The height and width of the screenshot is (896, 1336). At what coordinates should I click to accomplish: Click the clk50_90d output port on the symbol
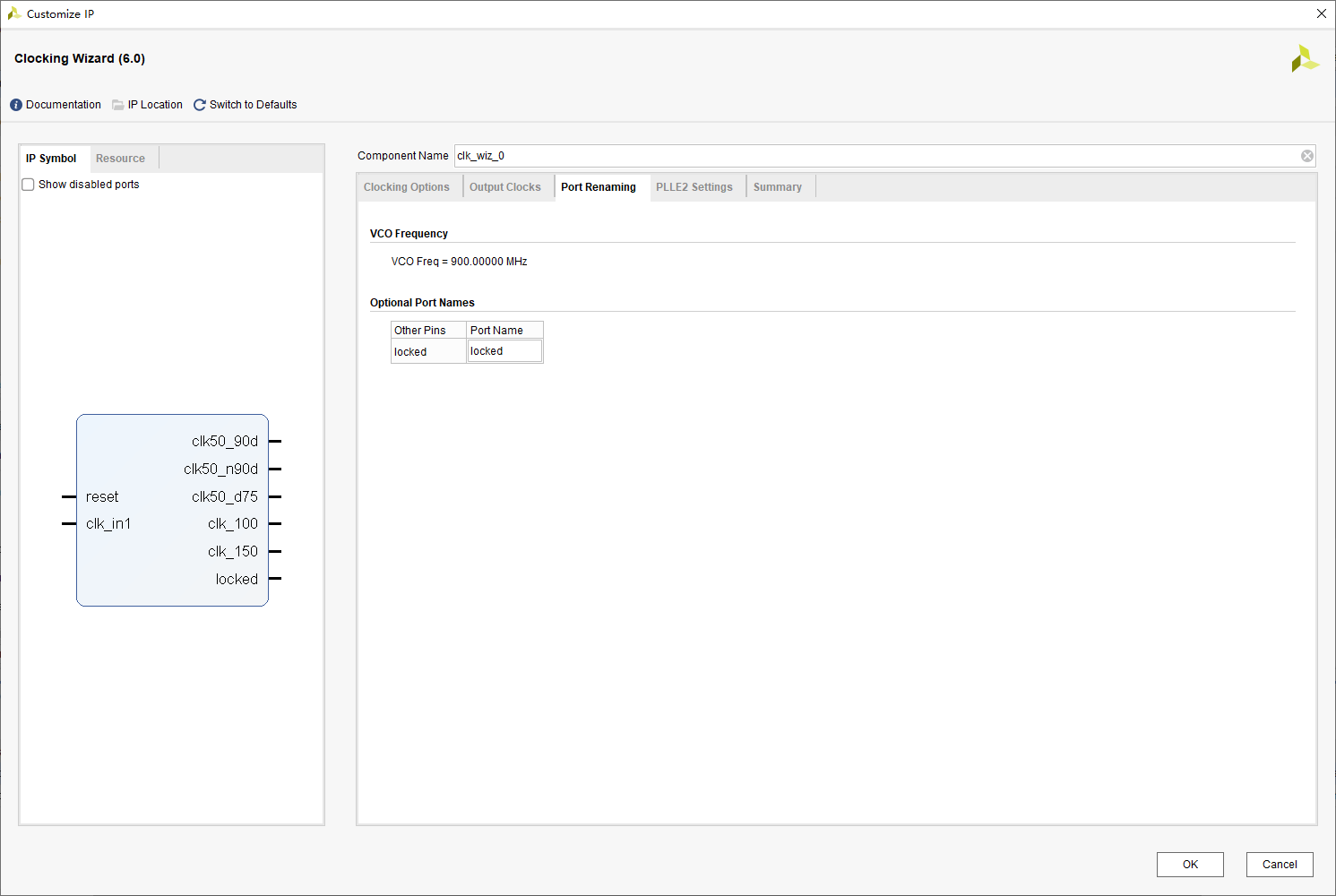pyautogui.click(x=225, y=441)
